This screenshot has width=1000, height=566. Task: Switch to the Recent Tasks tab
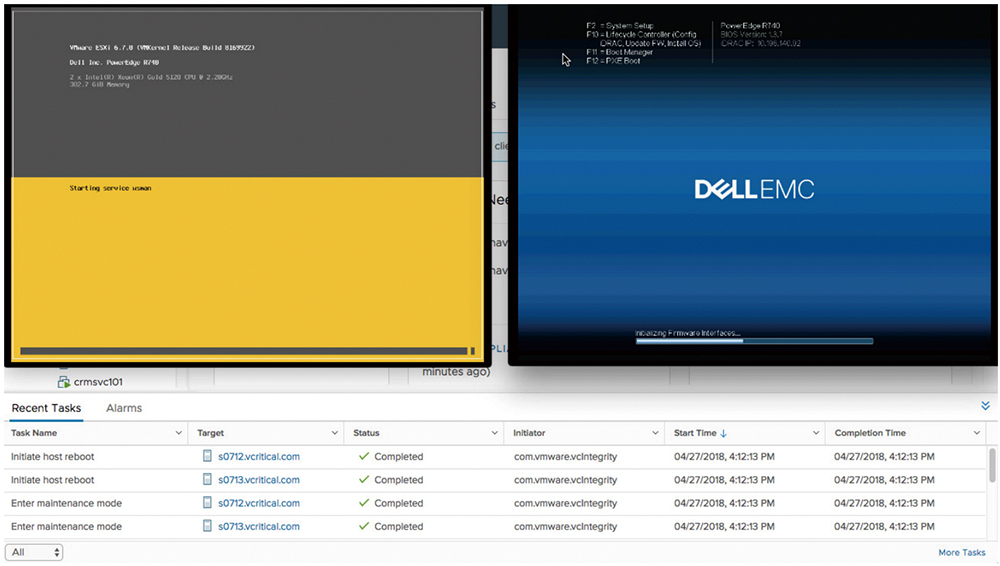46,408
